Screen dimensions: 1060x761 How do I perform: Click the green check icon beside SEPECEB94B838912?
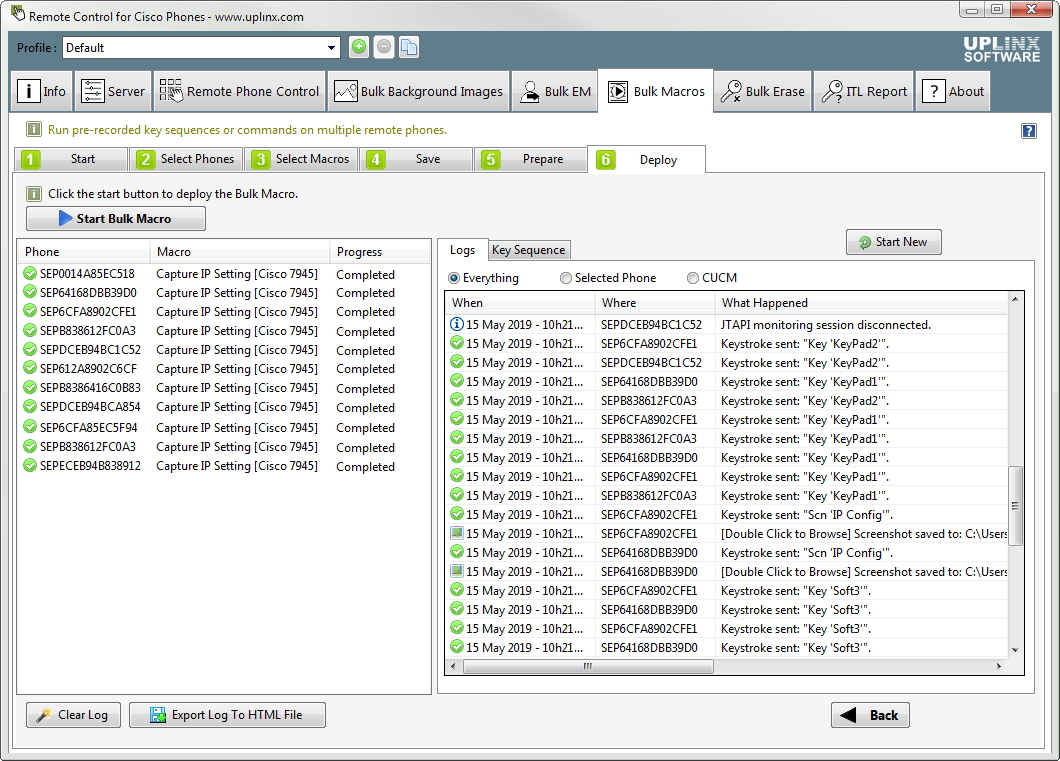click(30, 465)
